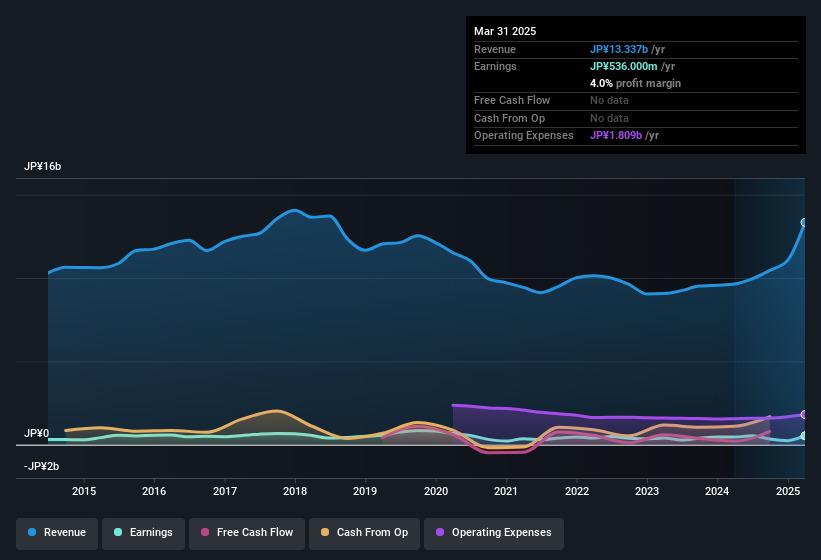Click the JP¥13.337b revenue value

(619, 49)
